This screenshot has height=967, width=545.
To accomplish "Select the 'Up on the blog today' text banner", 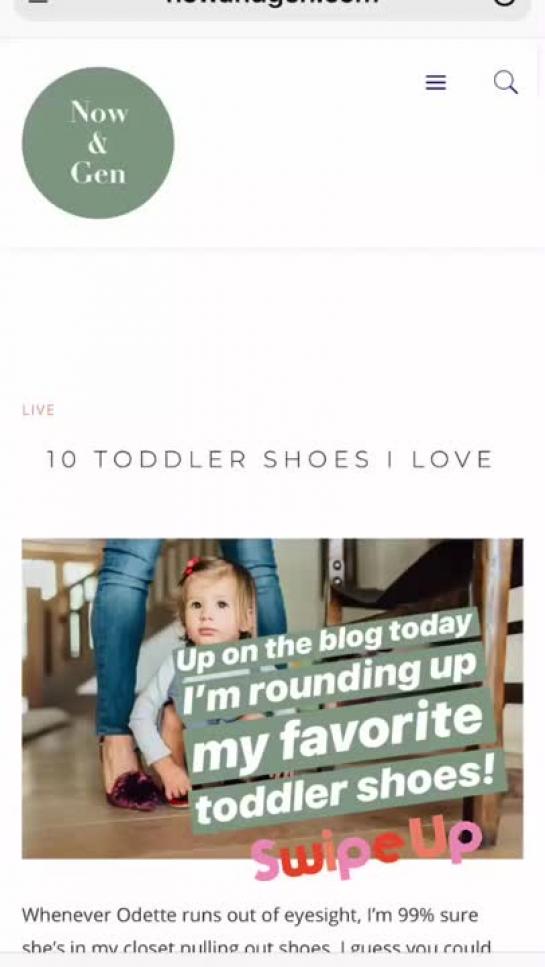I will point(326,643).
